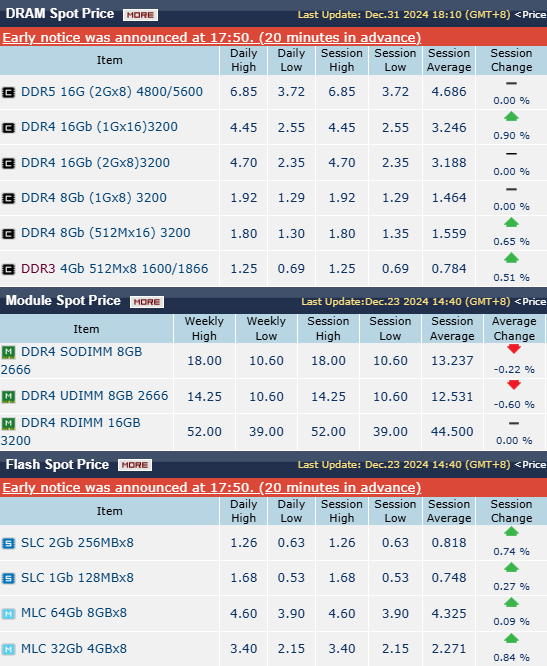This screenshot has width=547, height=666.
Task: Click the -0.60 % average change value
Action: point(514,404)
